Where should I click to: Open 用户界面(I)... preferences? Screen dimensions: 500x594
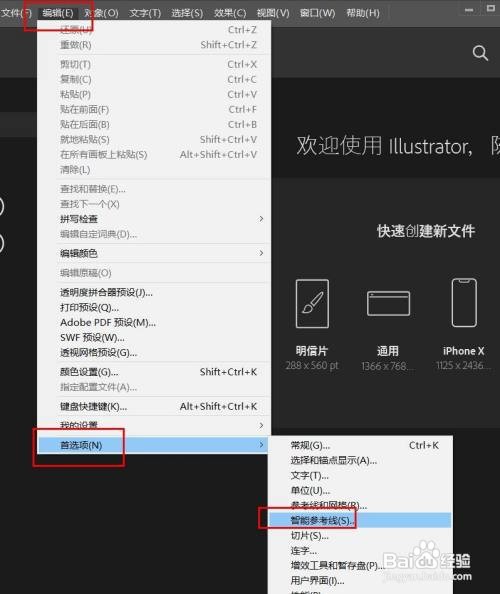point(360,580)
